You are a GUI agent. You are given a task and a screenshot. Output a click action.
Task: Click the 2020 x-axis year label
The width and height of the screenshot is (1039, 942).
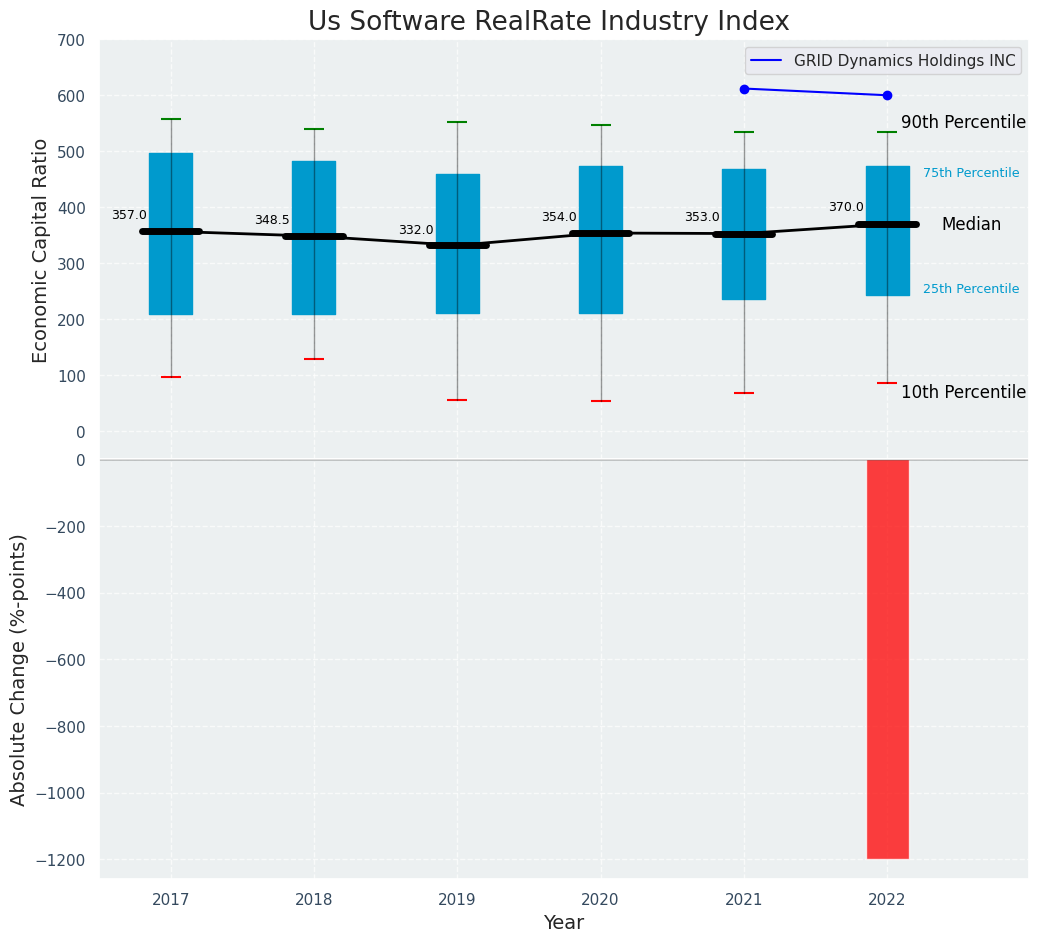click(600, 900)
